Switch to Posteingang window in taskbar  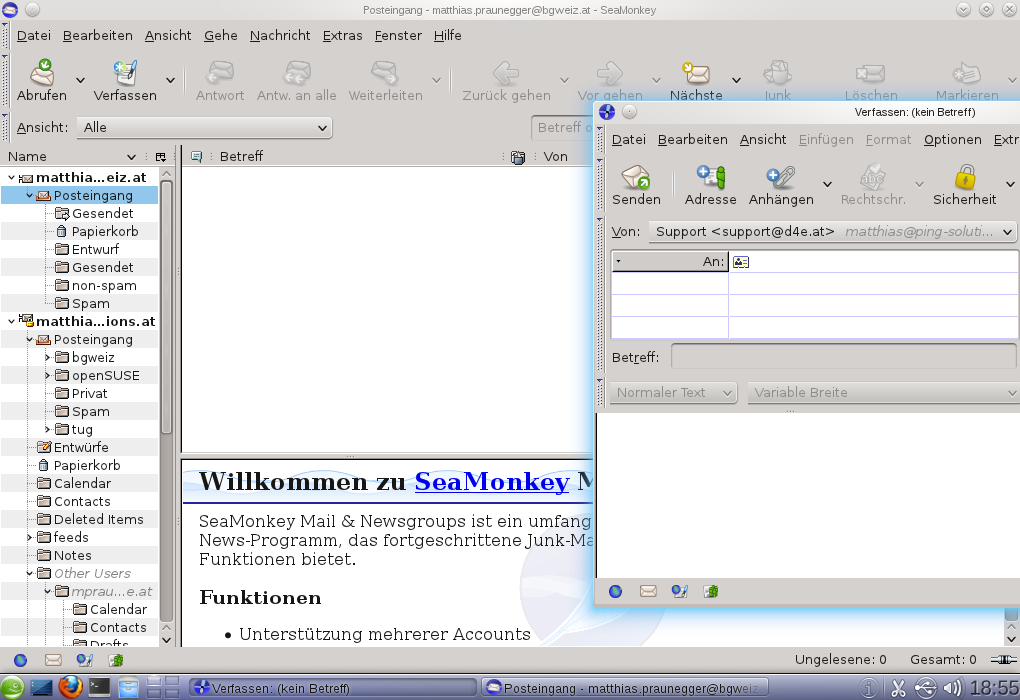[624, 688]
